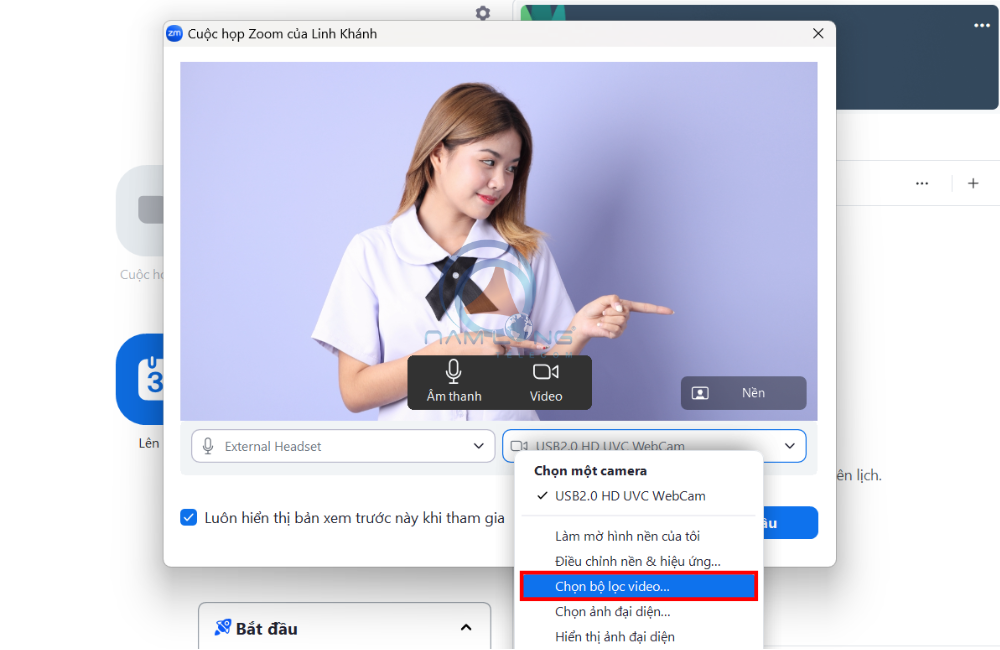The height and width of the screenshot is (650, 1000).
Task: Choose Điều chỉnh nền & hiệu ứng option
Action: (638, 561)
